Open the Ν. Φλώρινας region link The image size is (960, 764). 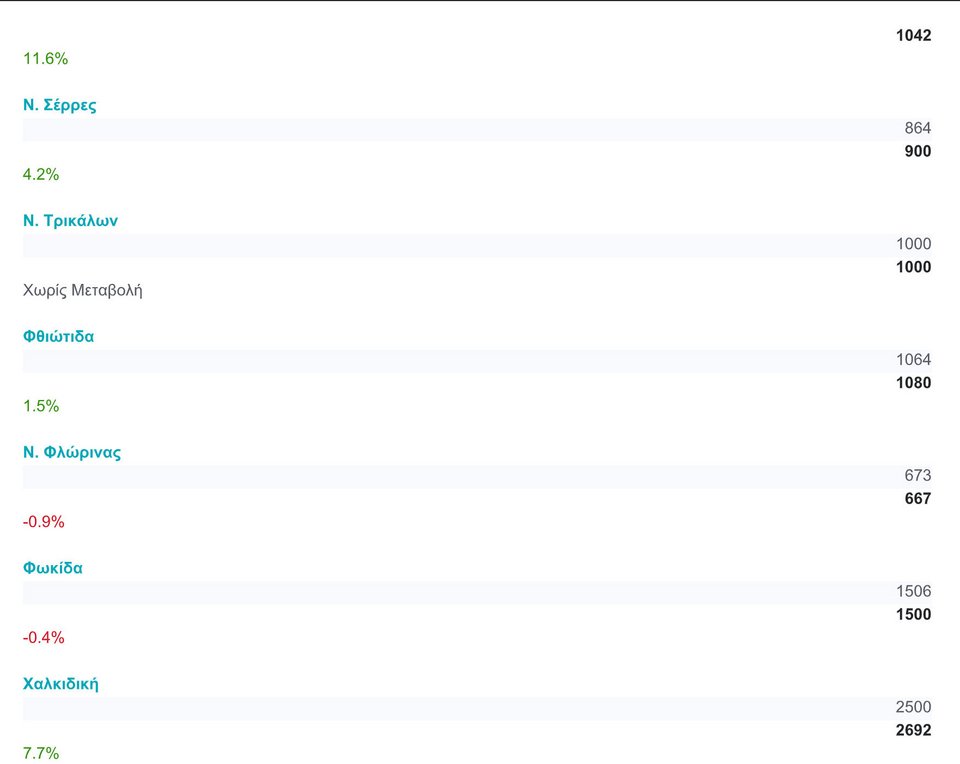point(72,452)
